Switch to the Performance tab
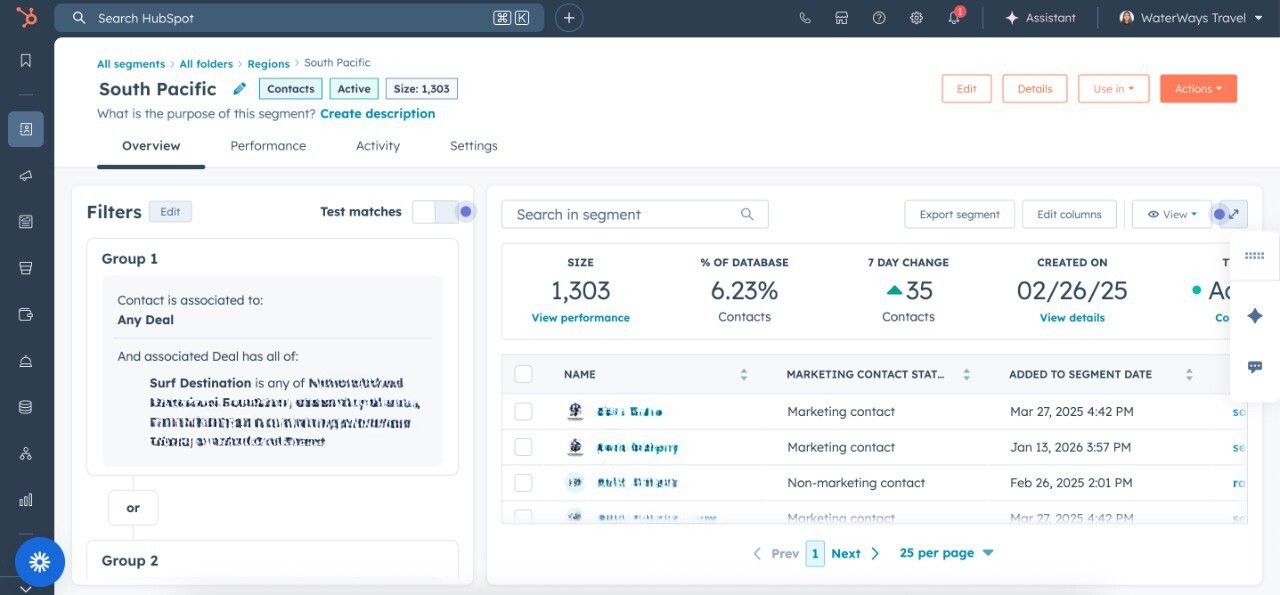 pos(268,146)
